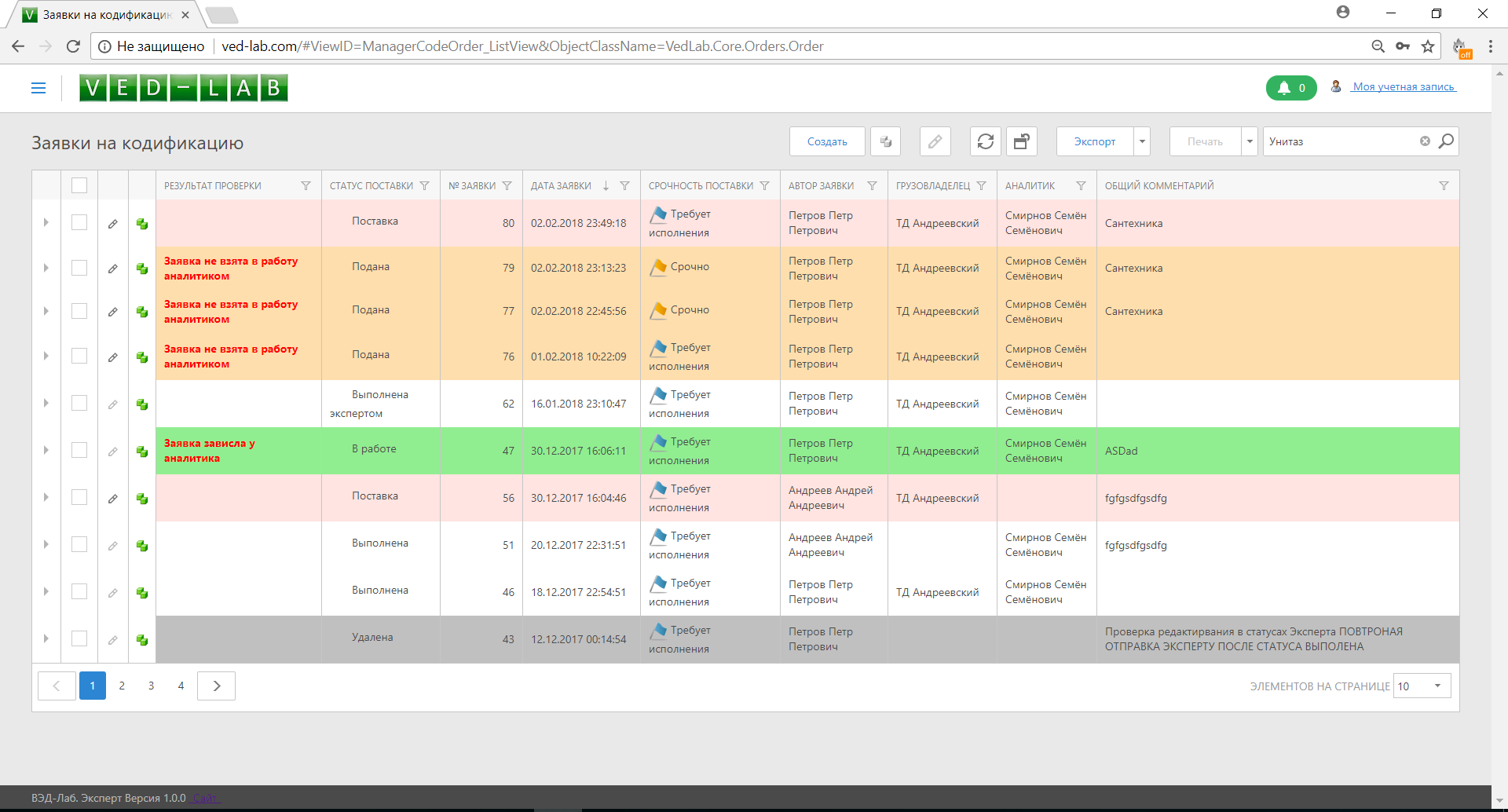The image size is (1508, 812).
Task: Open the Экспорт dropdown arrow
Action: [x=1142, y=141]
